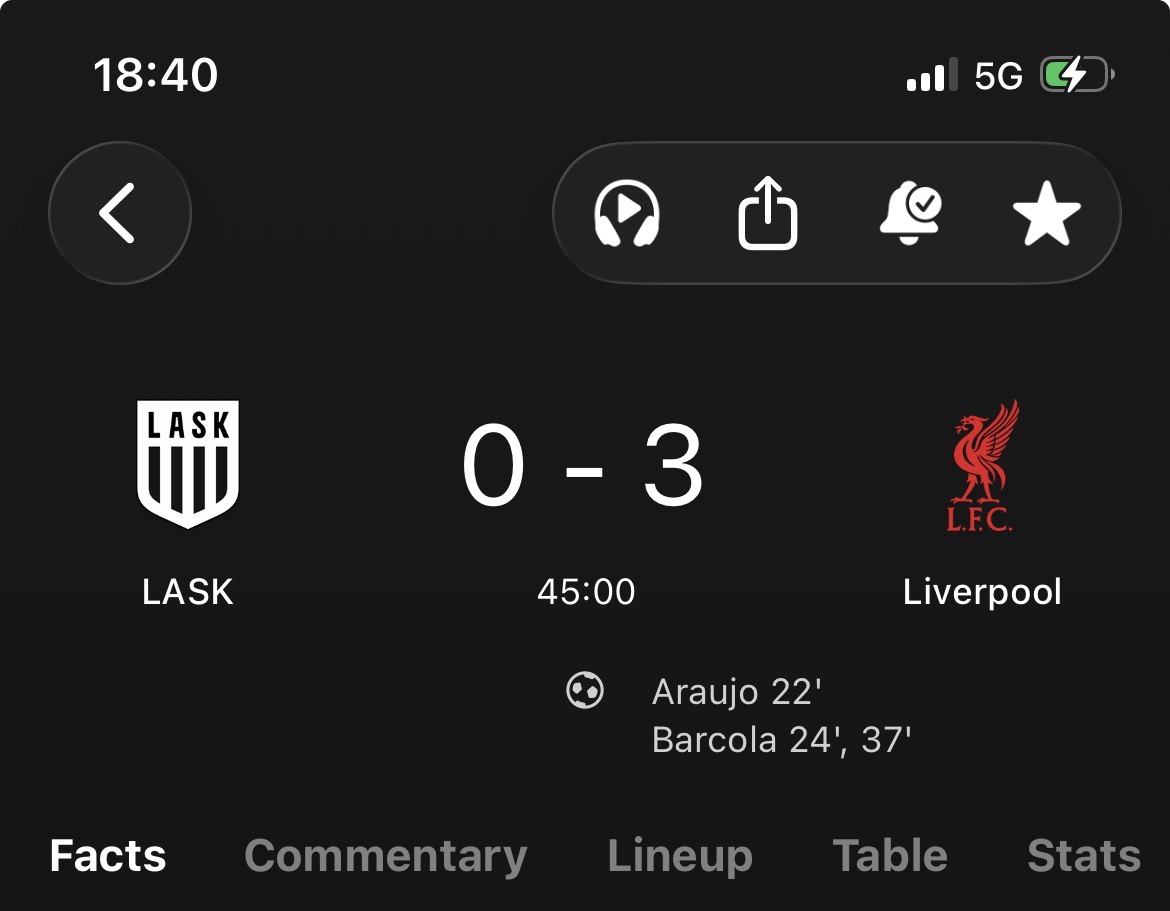The image size is (1170, 911).
Task: Open the Table tab
Action: (x=889, y=855)
